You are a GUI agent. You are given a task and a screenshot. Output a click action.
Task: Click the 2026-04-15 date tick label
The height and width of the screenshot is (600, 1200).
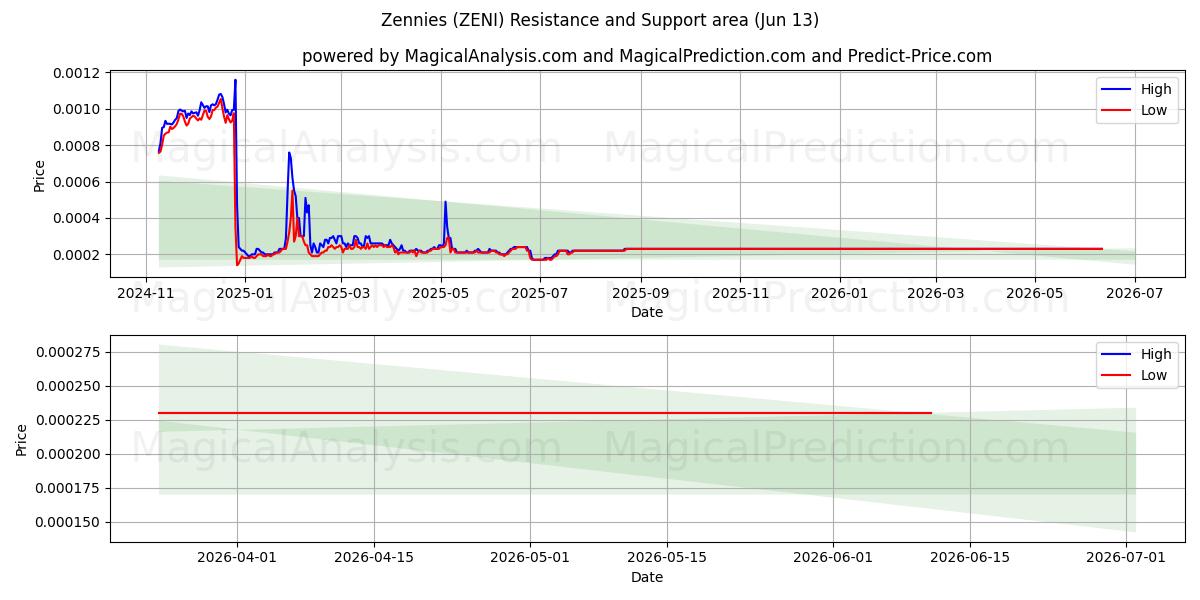point(374,558)
